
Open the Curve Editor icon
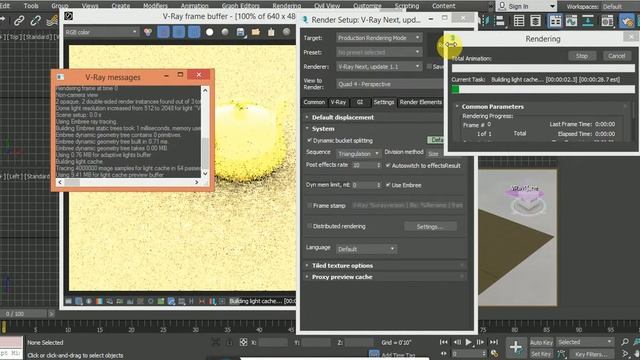[571, 20]
